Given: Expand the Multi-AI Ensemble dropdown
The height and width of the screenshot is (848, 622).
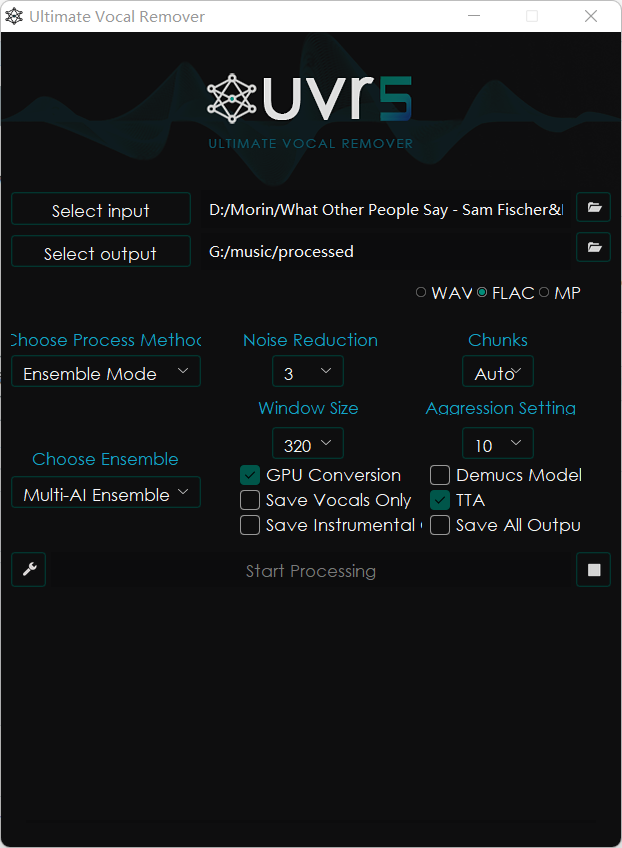Looking at the screenshot, I should [x=105, y=492].
